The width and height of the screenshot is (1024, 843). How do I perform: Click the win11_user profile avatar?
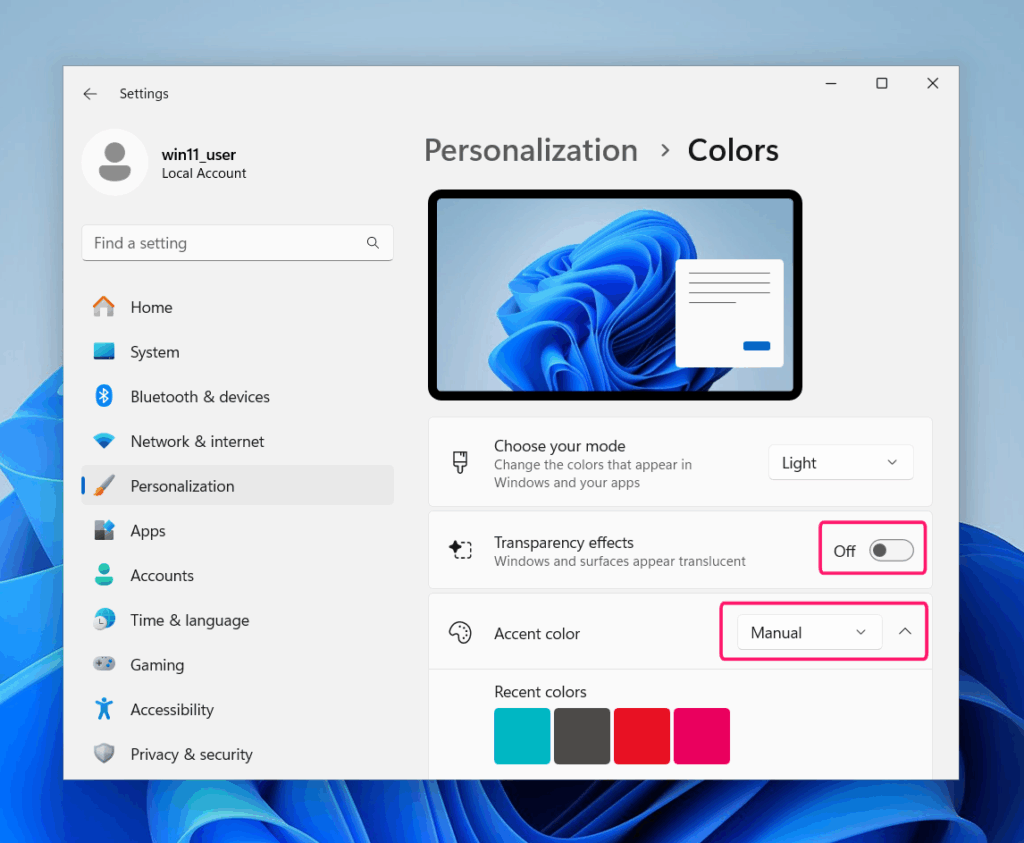(x=115, y=163)
